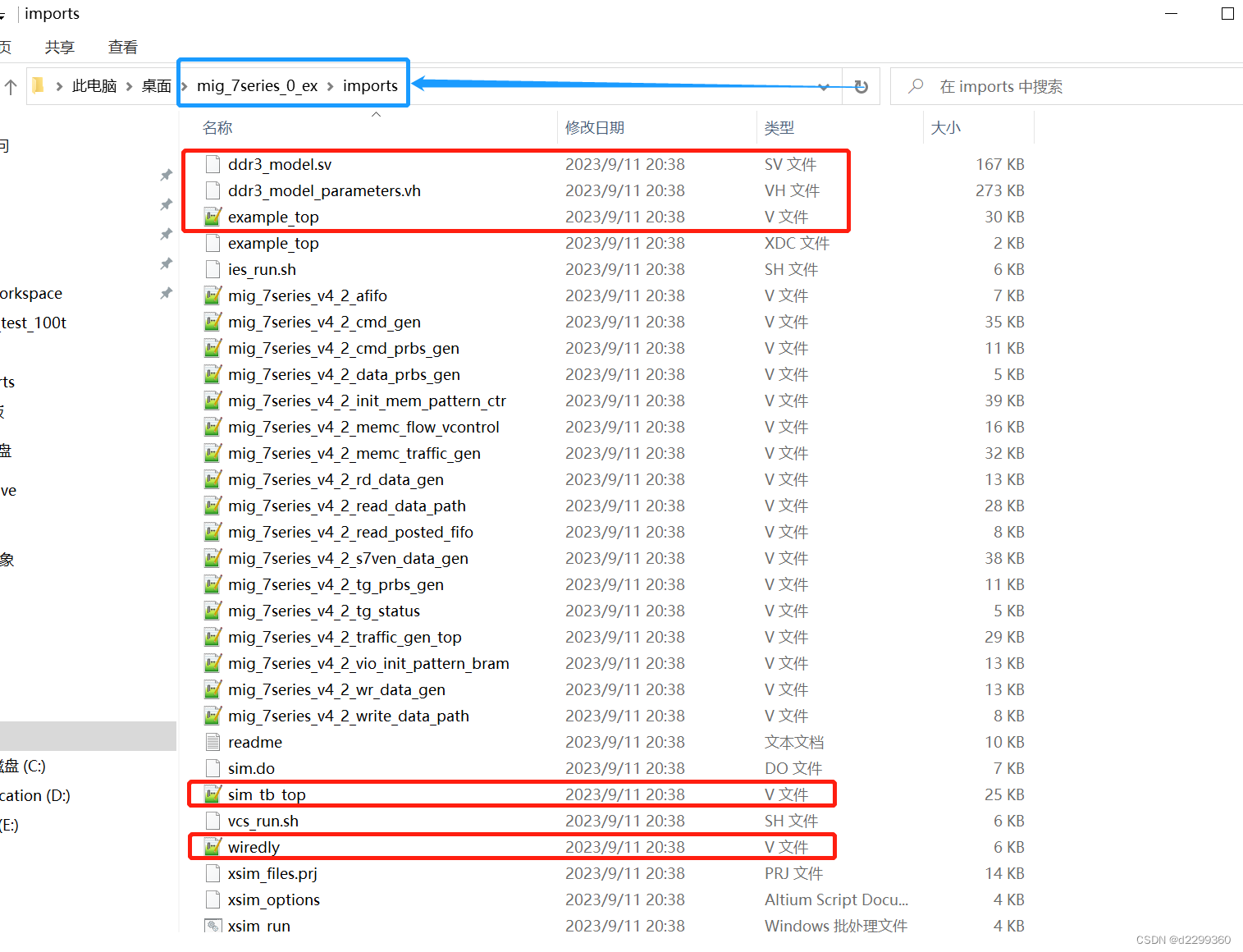The image size is (1243, 952).
Task: Expand chevron after mig_7series_0_ex in breadcrumb
Action: tap(331, 86)
